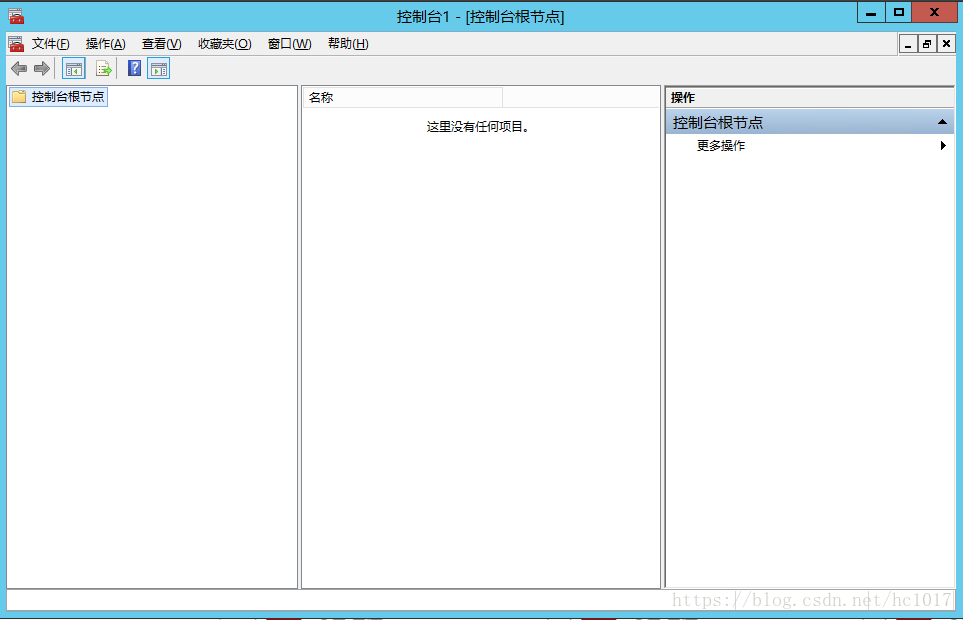
Task: Click the 控制台根节点 actions section header
Action: [x=809, y=122]
